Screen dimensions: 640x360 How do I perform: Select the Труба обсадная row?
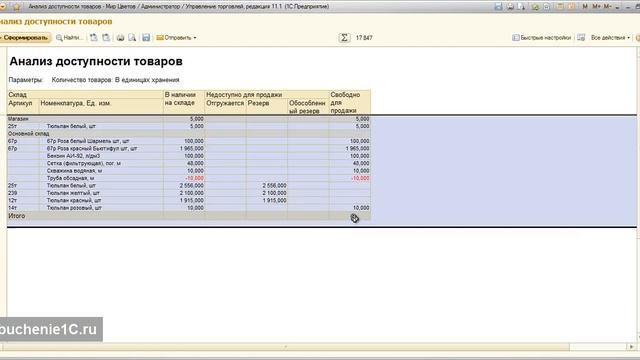tap(189, 178)
